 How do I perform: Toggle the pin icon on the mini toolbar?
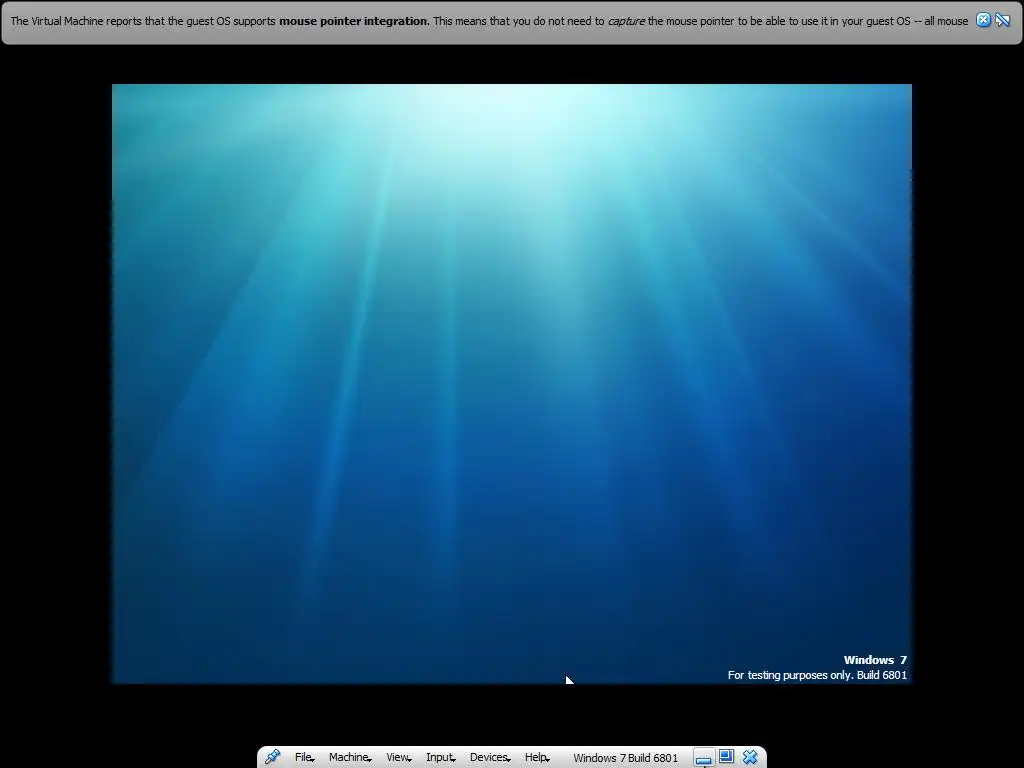tap(273, 757)
